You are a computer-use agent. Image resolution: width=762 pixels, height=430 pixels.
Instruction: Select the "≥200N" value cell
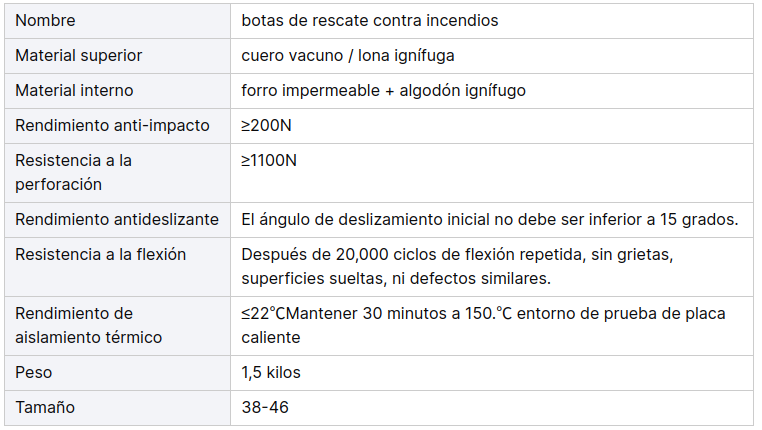pyautogui.click(x=266, y=125)
